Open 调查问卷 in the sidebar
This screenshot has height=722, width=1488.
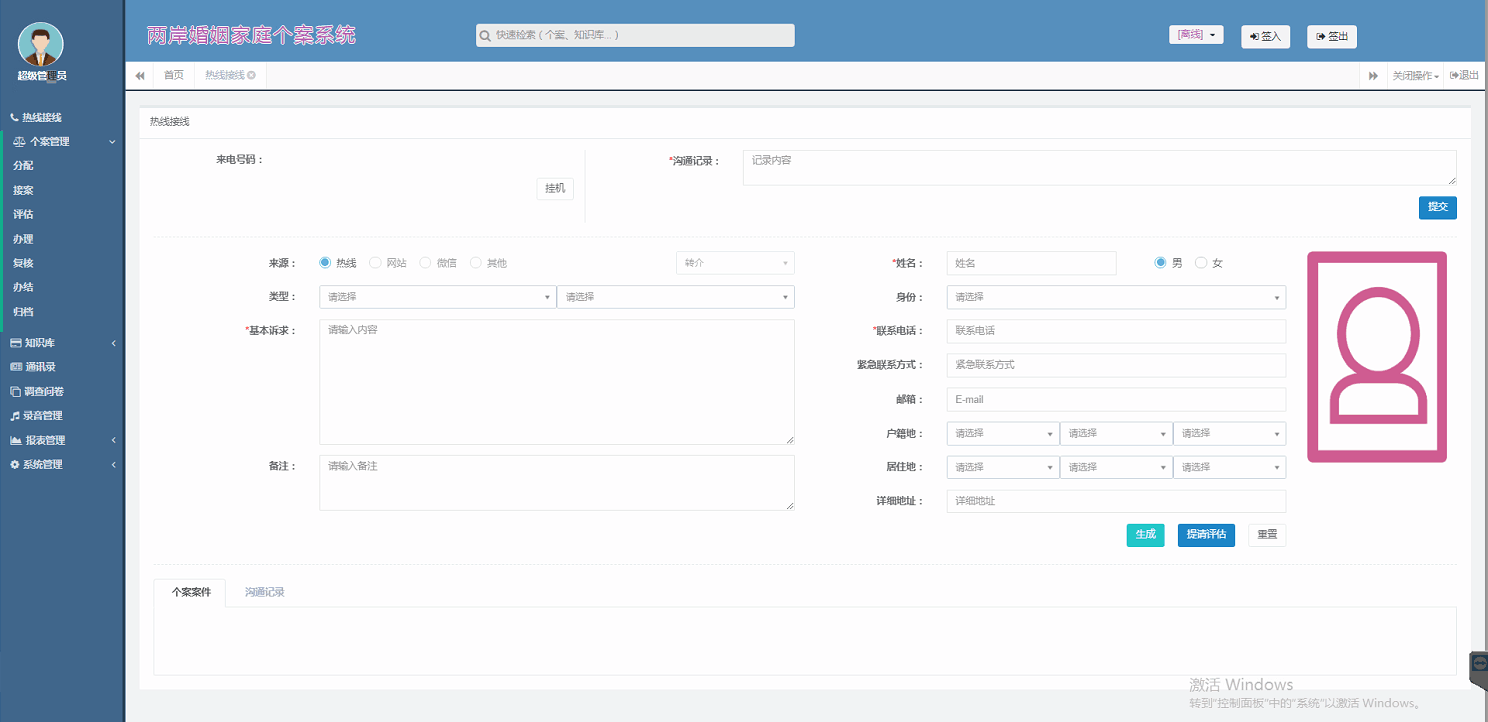(43, 392)
